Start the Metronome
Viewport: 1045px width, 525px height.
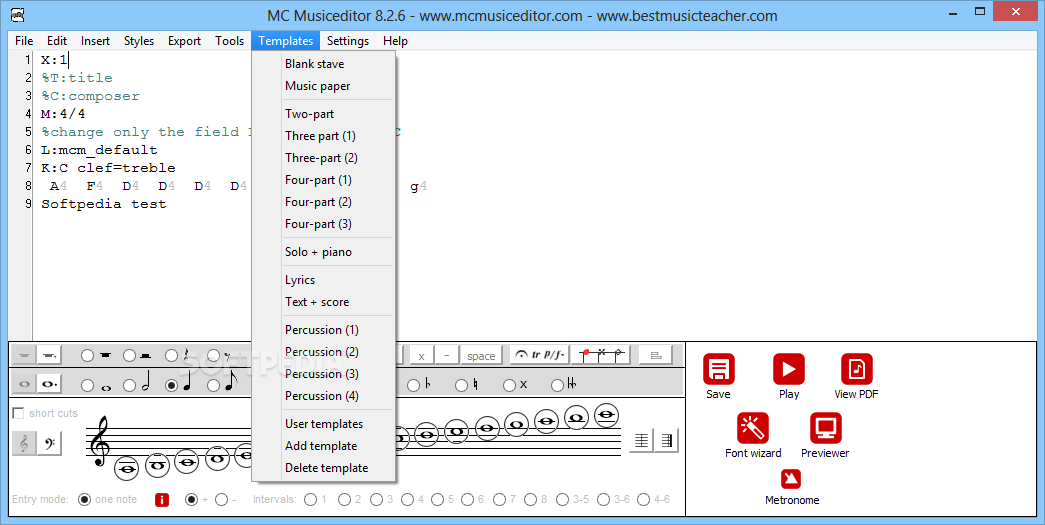(791, 479)
